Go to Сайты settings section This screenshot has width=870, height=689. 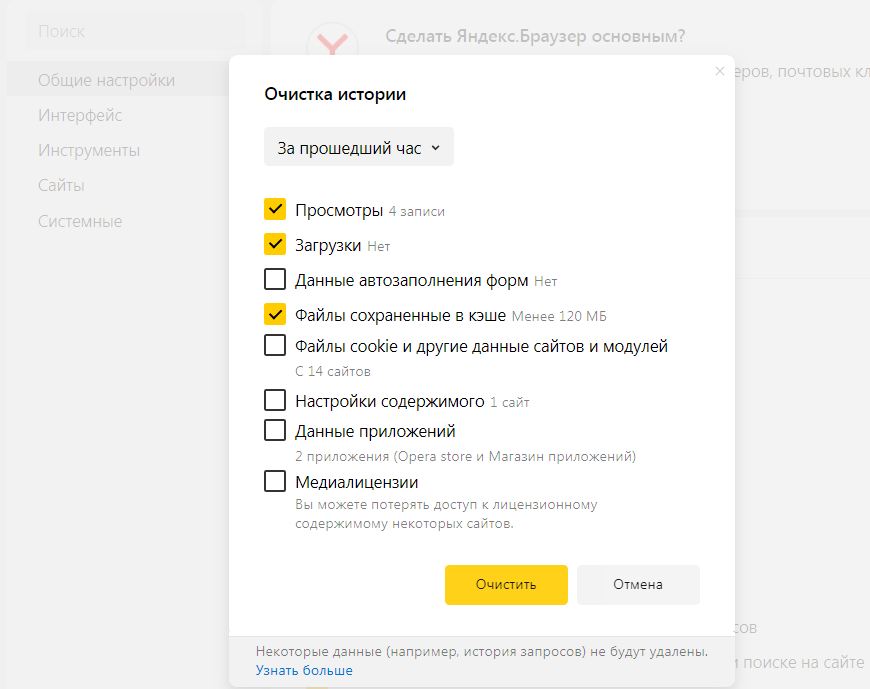click(x=61, y=185)
